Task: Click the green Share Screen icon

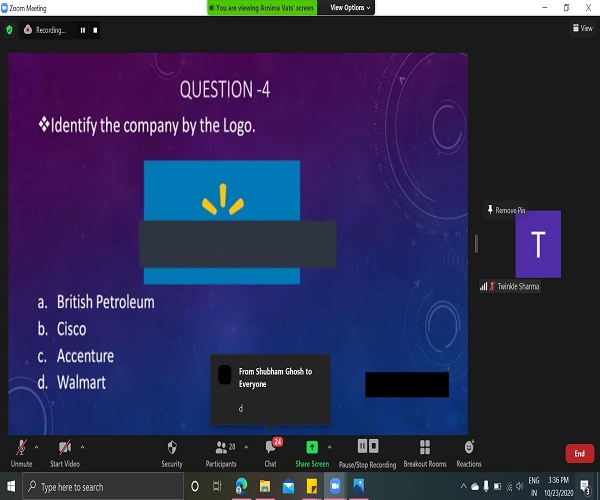Action: click(312, 447)
